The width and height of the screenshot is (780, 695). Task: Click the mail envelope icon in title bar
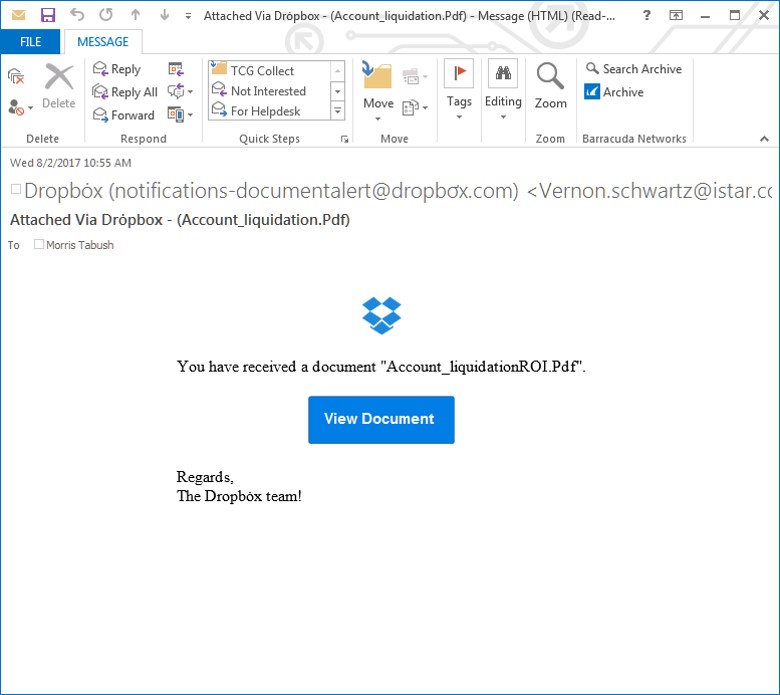18,15
